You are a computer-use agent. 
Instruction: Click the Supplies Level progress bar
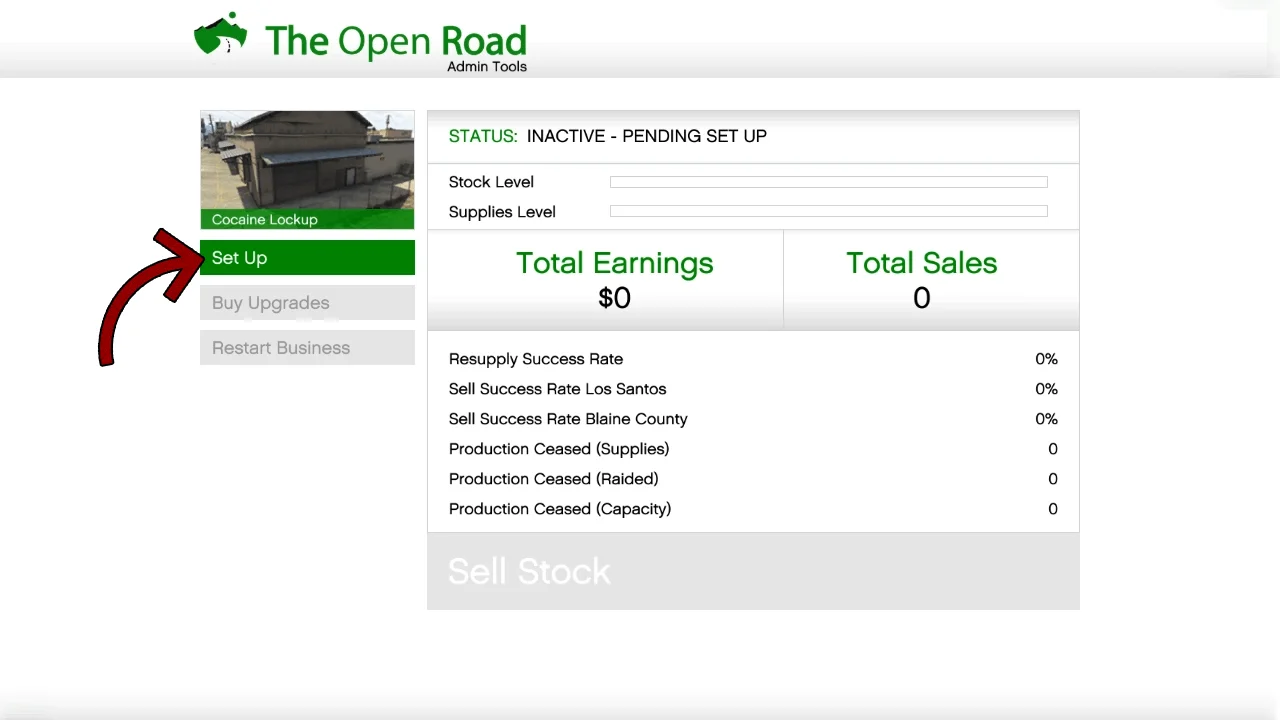click(x=828, y=211)
